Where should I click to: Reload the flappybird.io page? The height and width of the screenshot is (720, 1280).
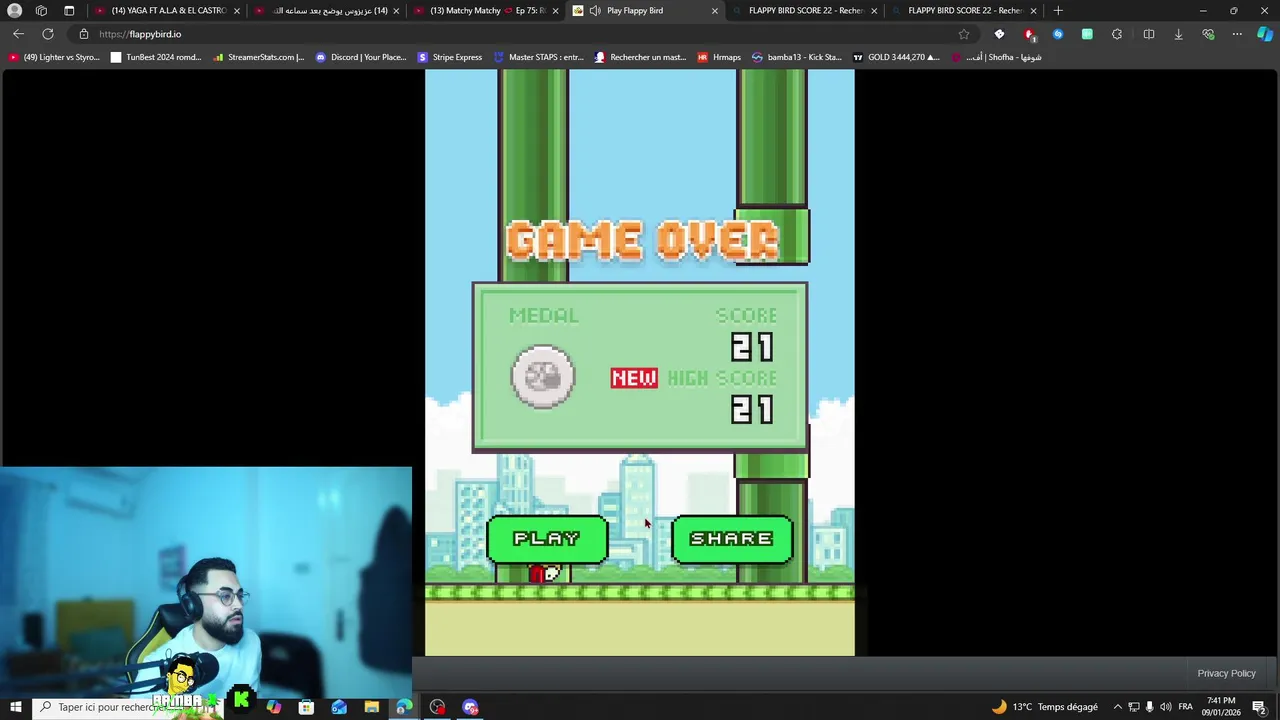coord(48,34)
